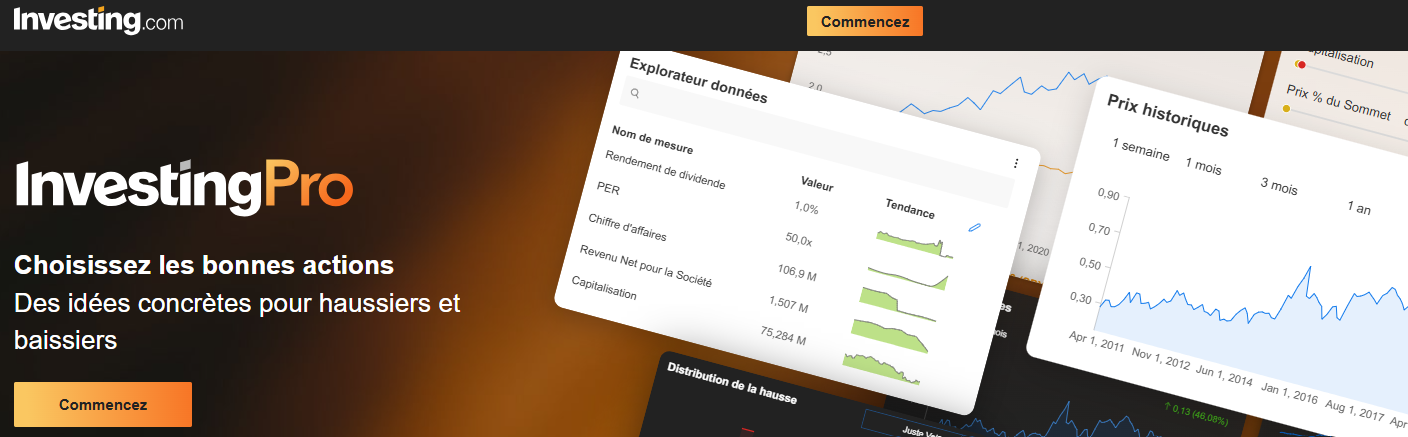Click the Choisissez les bonnes actions headline
The width and height of the screenshot is (1408, 437).
pyautogui.click(x=204, y=266)
